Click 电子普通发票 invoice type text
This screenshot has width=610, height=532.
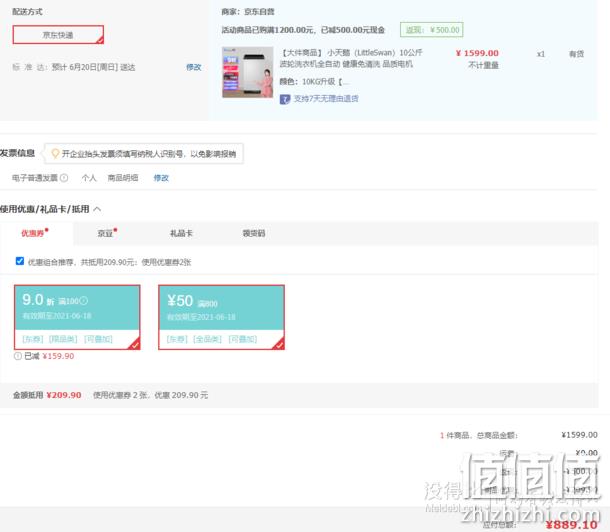pyautogui.click(x=35, y=178)
